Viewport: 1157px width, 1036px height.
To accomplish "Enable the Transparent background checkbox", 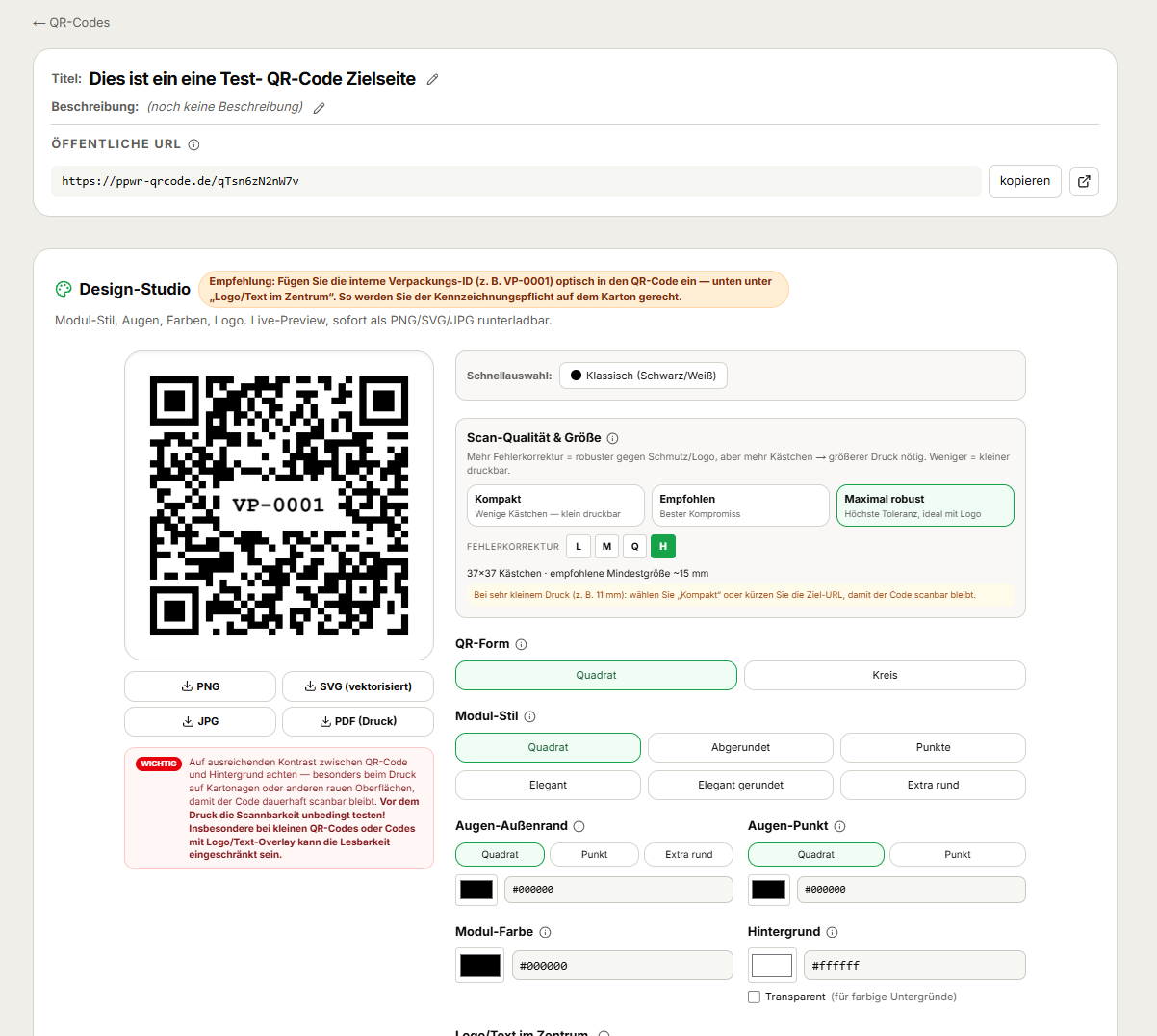I will 755,997.
